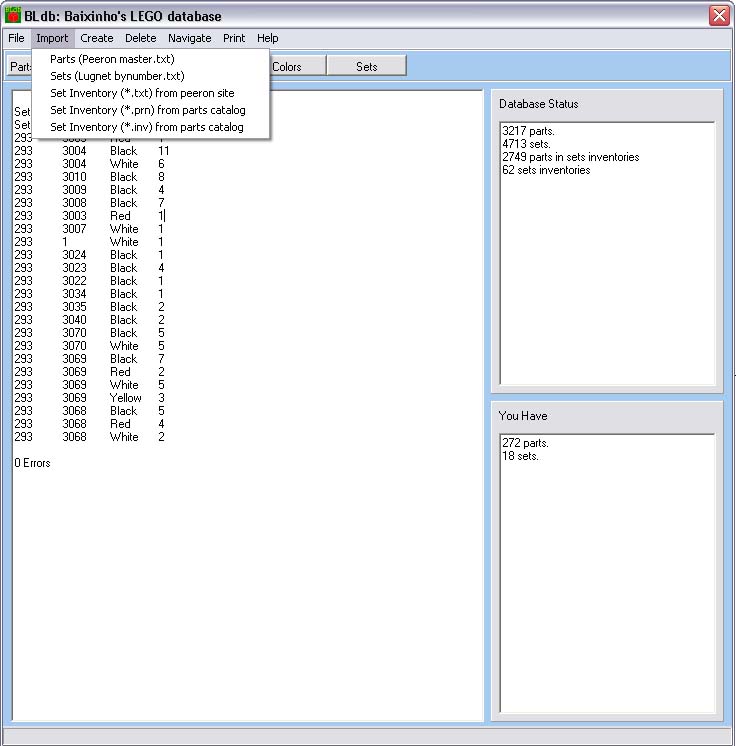This screenshot has height=746, width=738.
Task: Click the row with part 1 White
Action: (89, 242)
